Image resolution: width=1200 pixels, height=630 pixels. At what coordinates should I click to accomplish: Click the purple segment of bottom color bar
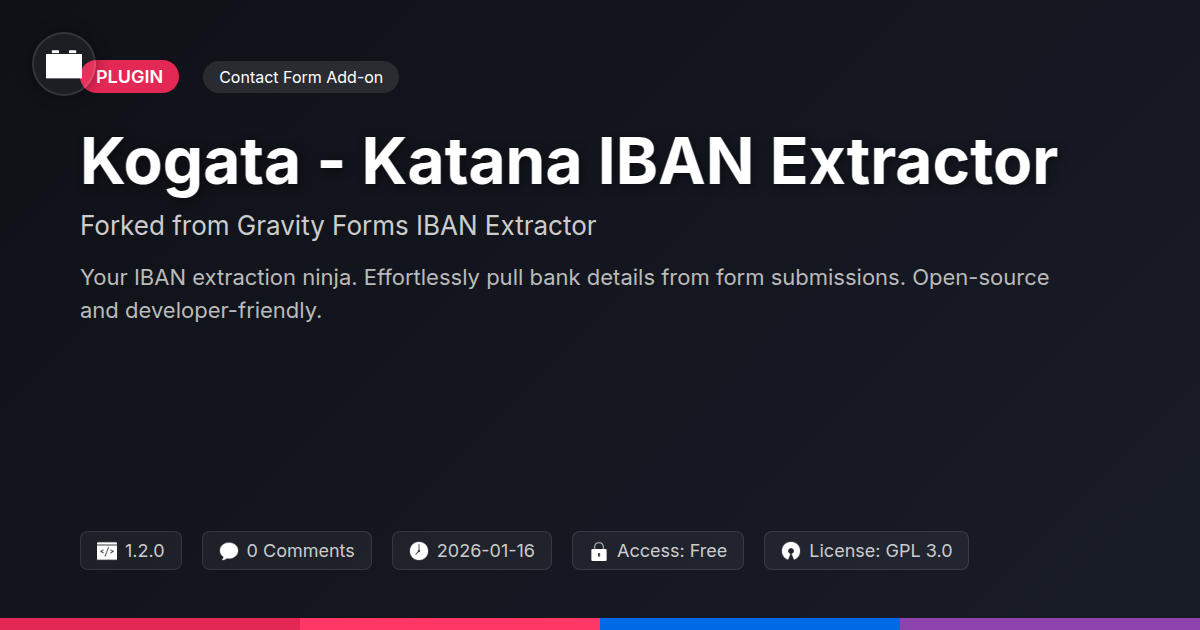[1050, 624]
